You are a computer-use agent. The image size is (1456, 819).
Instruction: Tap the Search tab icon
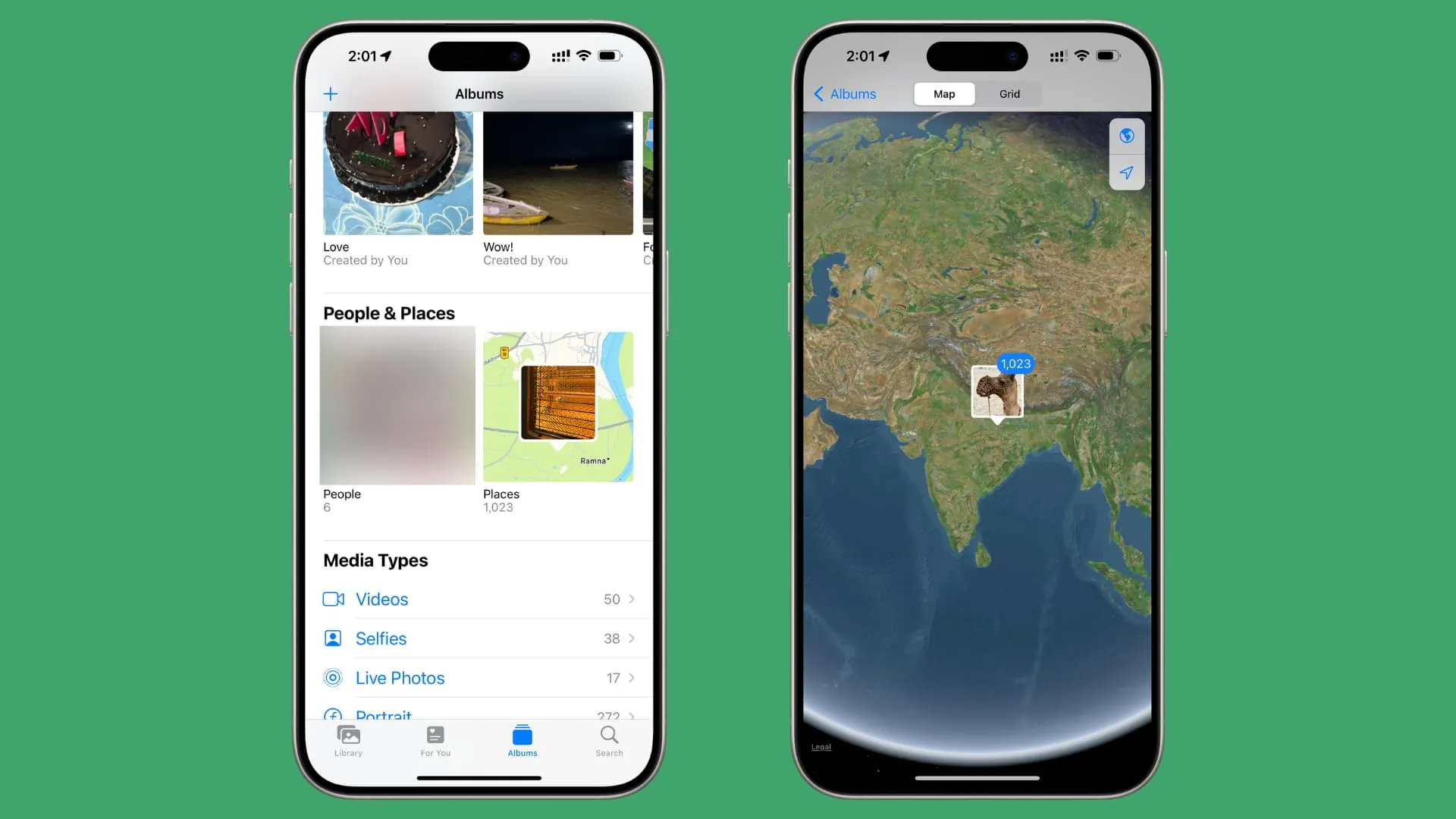pos(609,740)
